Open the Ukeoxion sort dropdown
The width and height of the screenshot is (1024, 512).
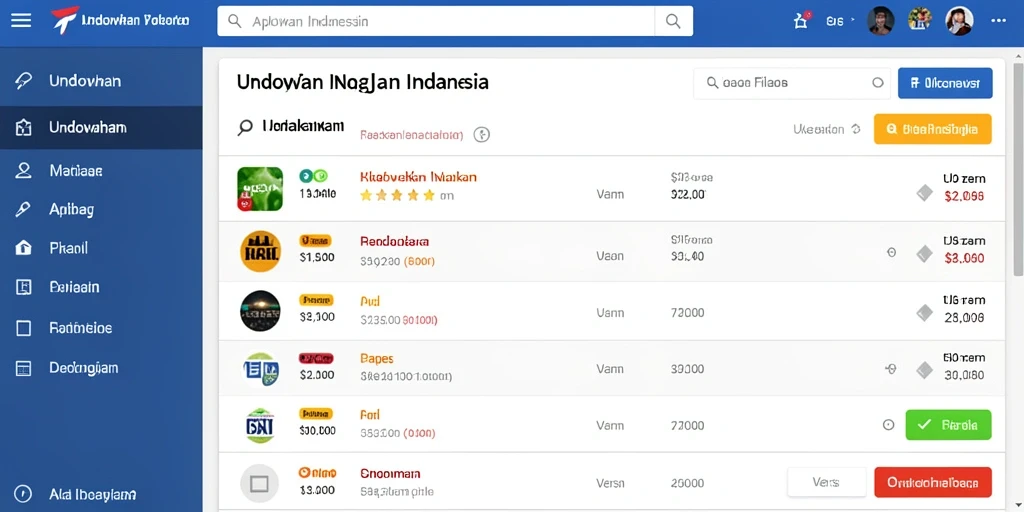(x=827, y=129)
